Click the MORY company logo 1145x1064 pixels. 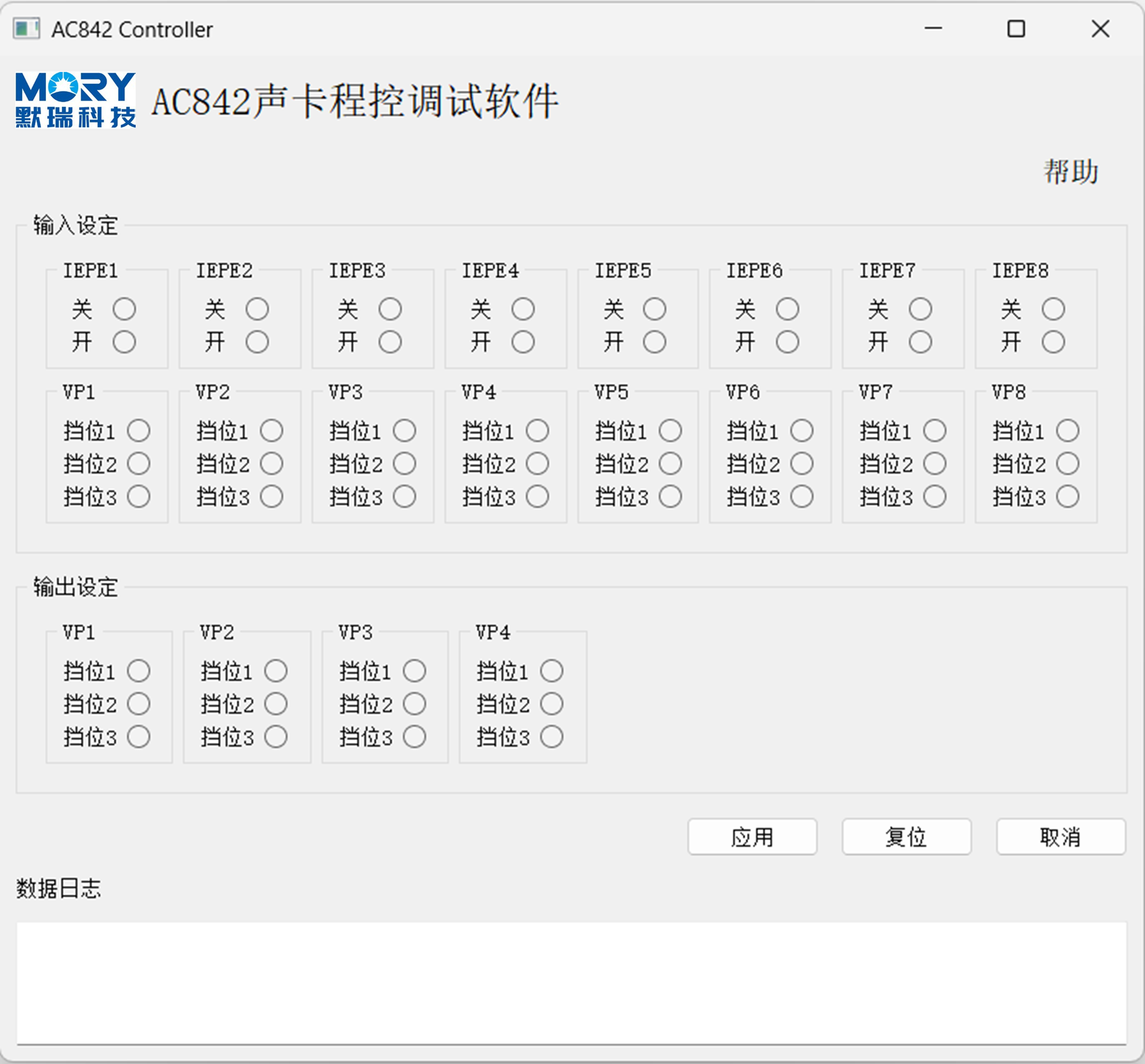[x=75, y=99]
